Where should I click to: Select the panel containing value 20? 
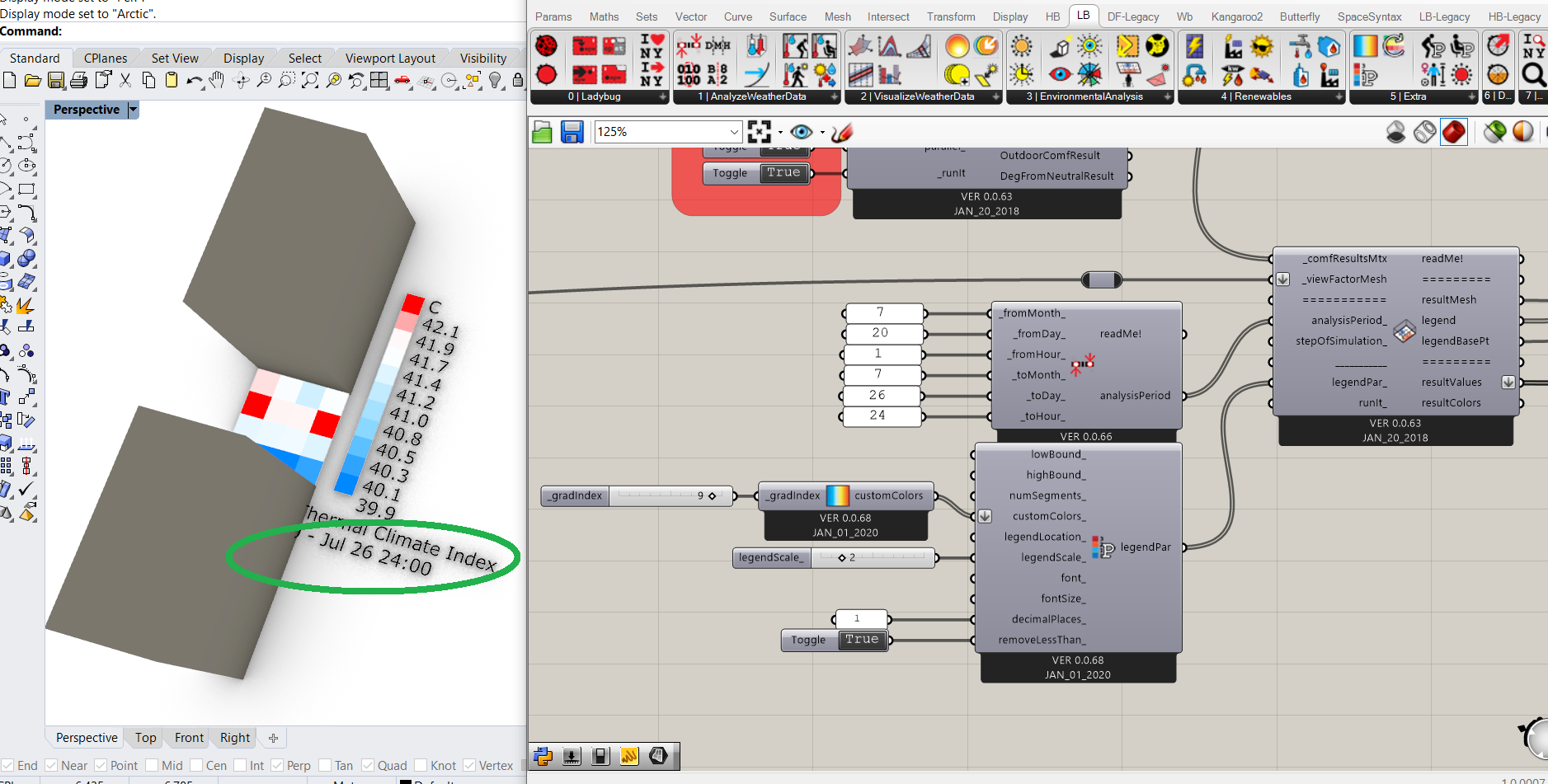click(x=882, y=333)
